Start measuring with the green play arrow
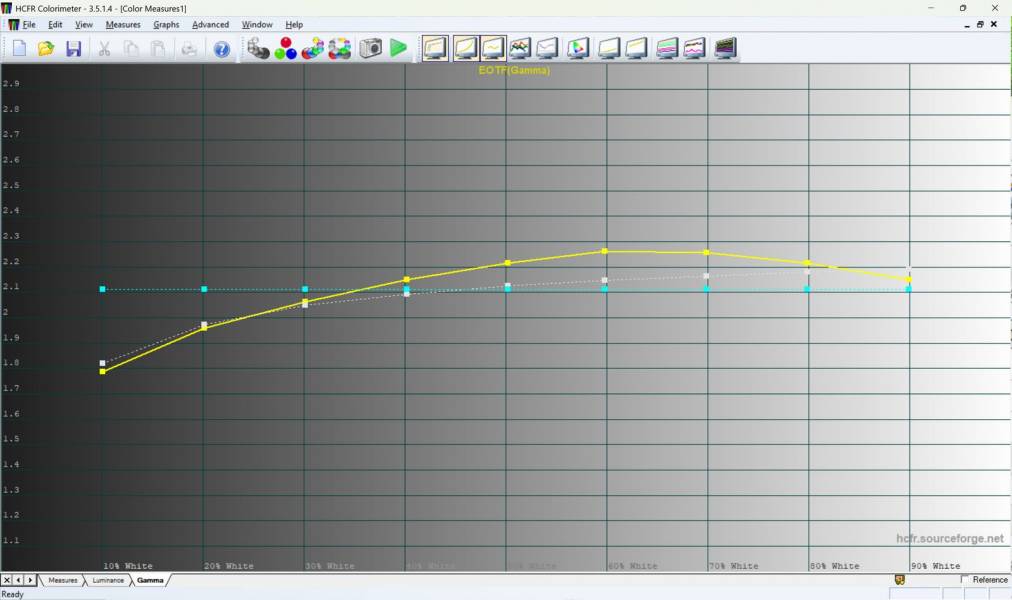This screenshot has width=1012, height=600. point(399,48)
